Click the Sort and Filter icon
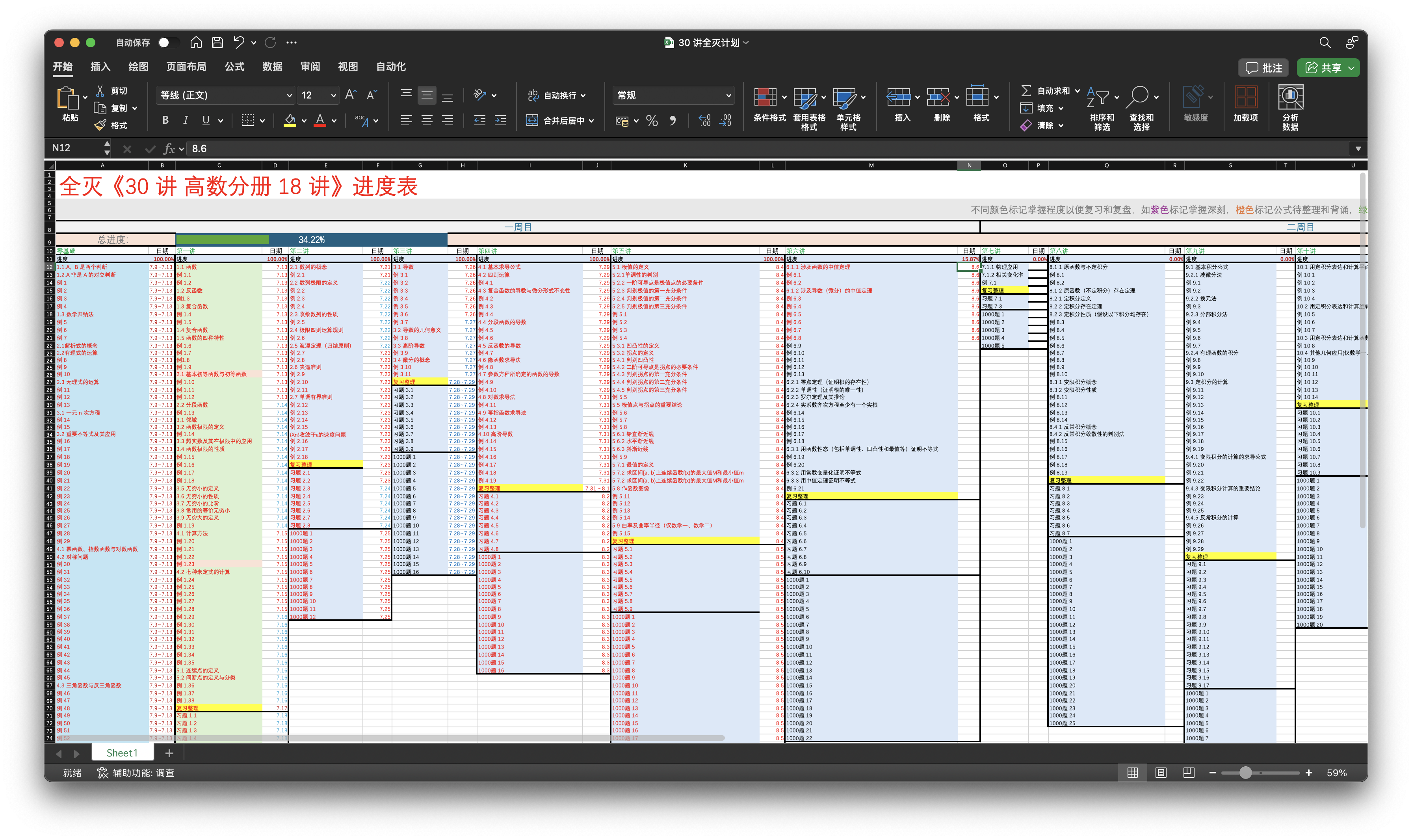 coord(1098,97)
